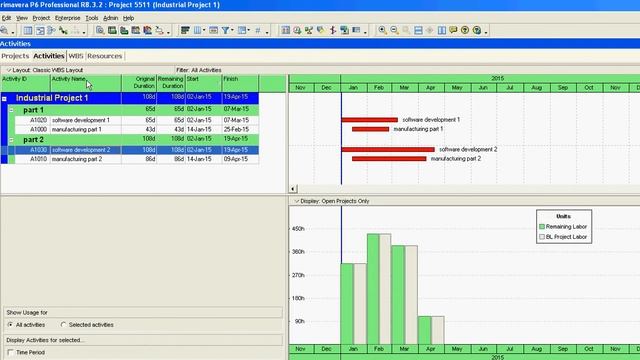Collapse the part 1 WBS group
This screenshot has width=640, height=360.
[11, 110]
